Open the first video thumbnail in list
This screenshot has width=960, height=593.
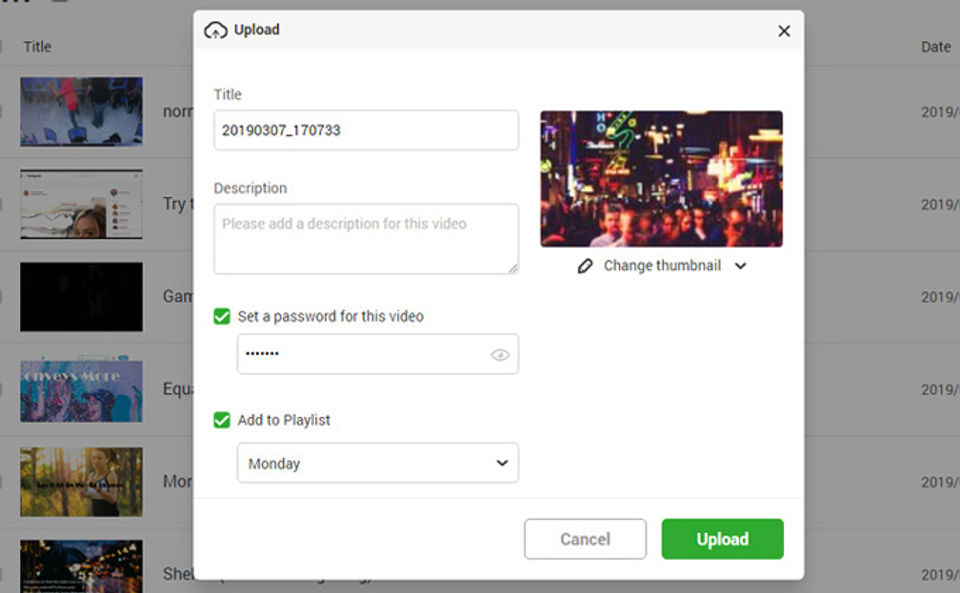[x=81, y=112]
